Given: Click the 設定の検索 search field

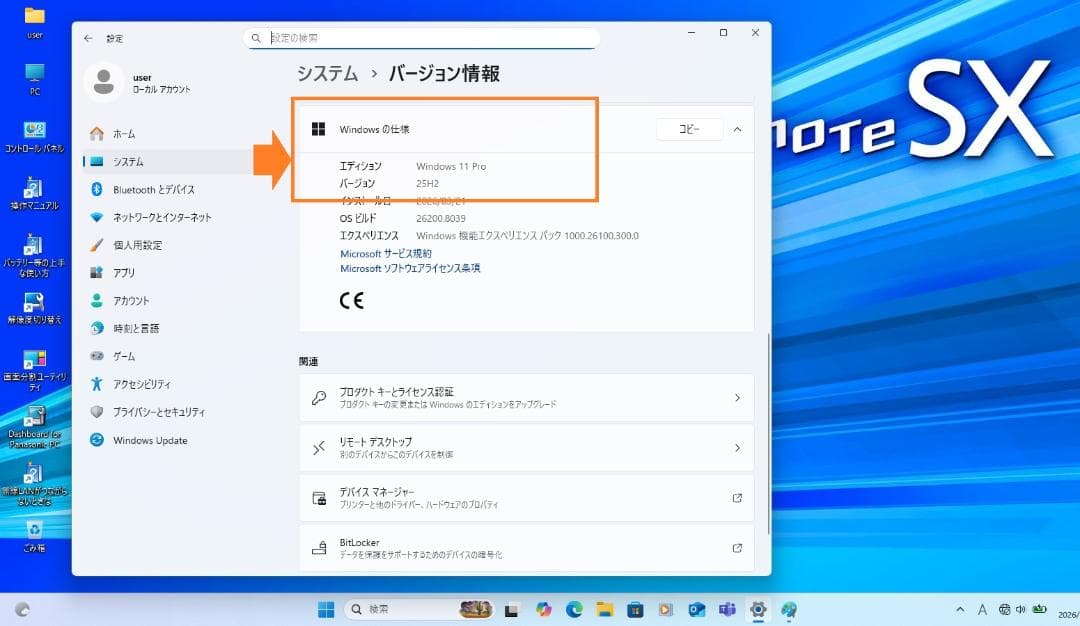Looking at the screenshot, I should (422, 38).
